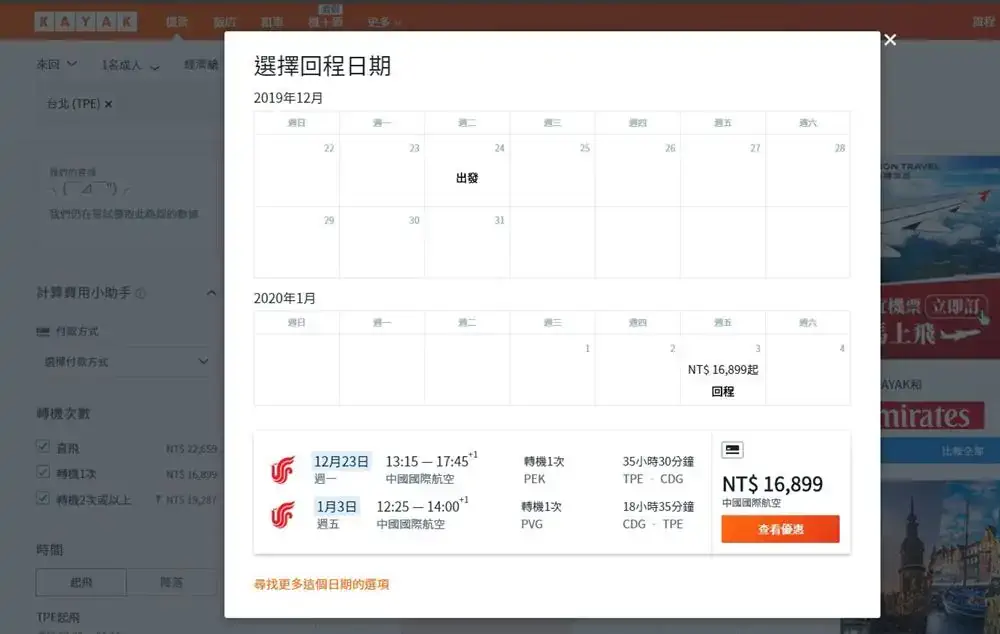Viewport: 1000px width, 634px height.
Task: Select December 27 in the return calendar
Action: [723, 170]
